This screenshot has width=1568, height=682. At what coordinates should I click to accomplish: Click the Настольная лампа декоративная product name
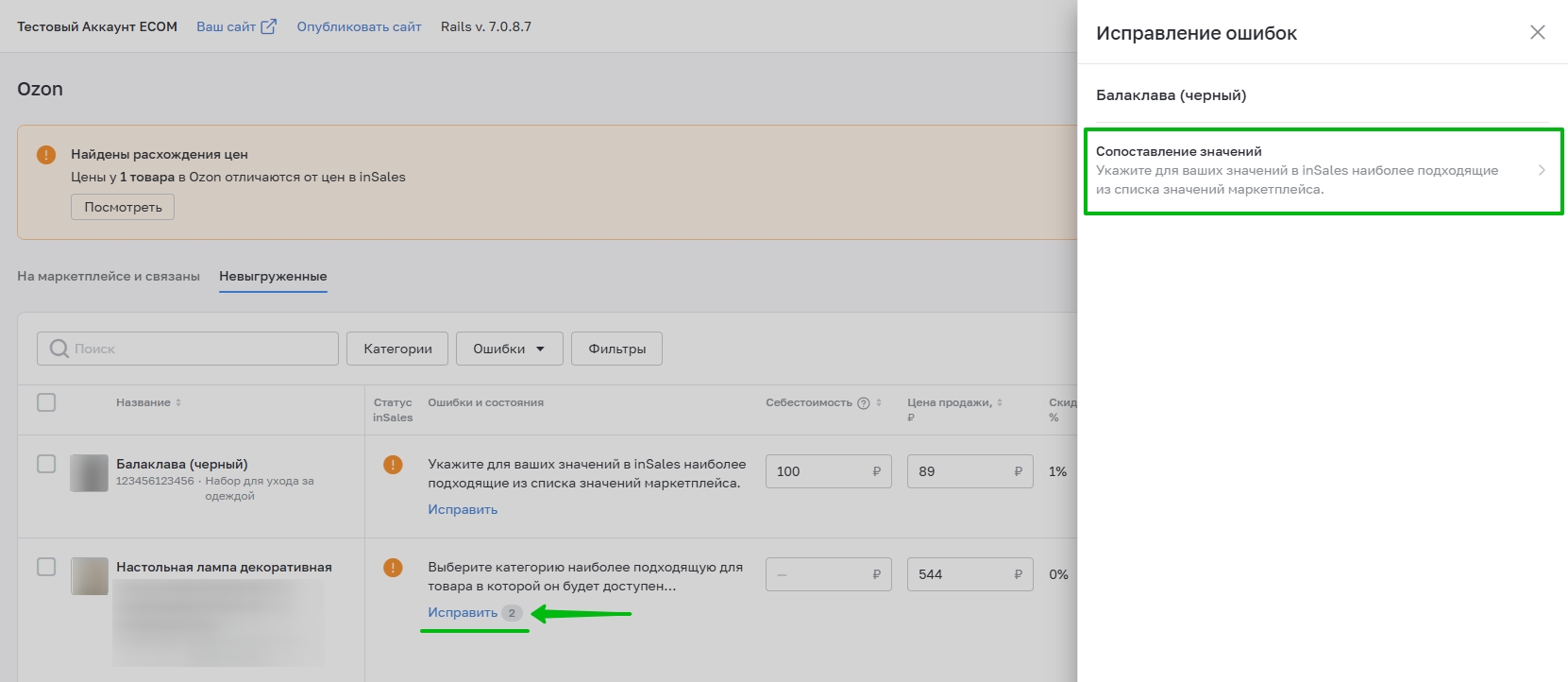click(224, 567)
